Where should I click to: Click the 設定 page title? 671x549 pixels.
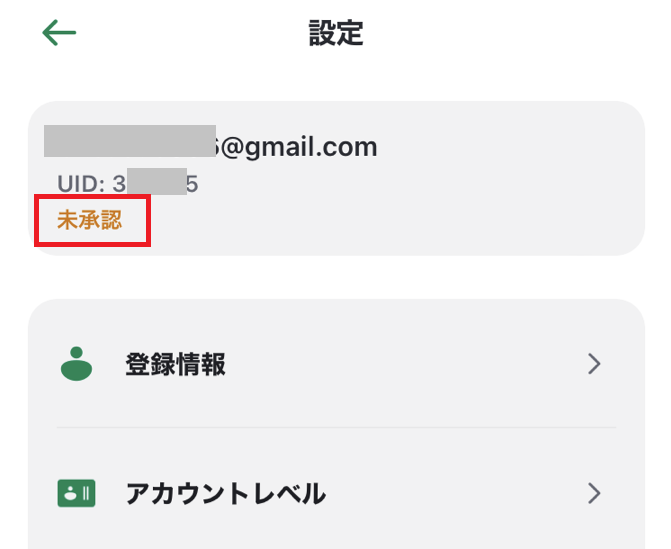click(336, 33)
